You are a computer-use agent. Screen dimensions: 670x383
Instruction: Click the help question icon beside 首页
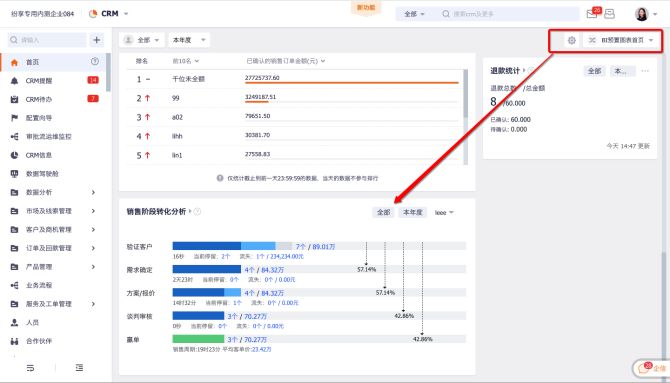95,62
